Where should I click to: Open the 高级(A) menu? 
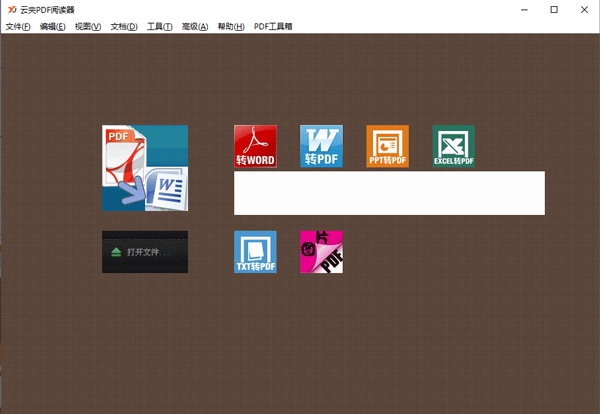coord(195,26)
